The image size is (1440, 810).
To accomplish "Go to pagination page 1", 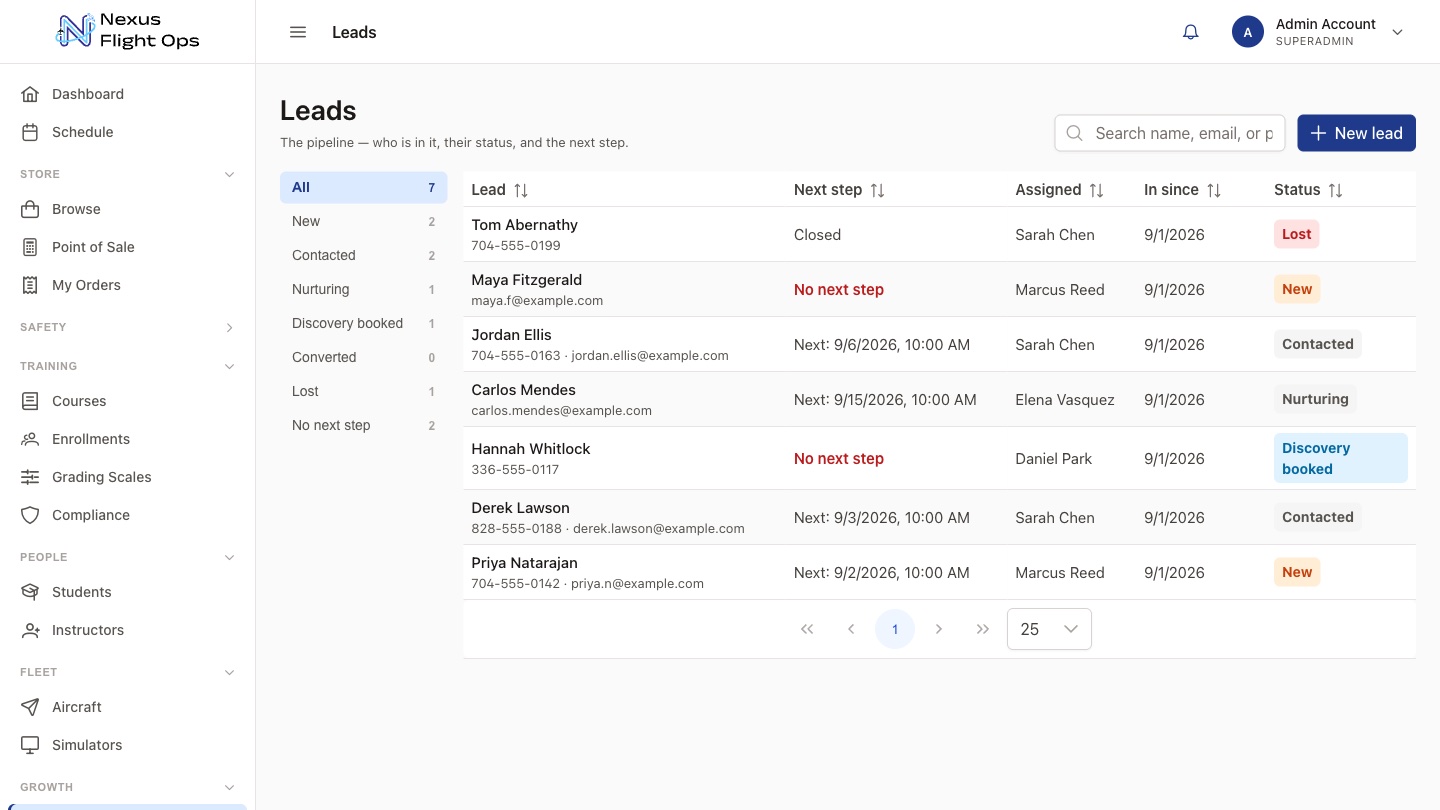I will coord(895,629).
